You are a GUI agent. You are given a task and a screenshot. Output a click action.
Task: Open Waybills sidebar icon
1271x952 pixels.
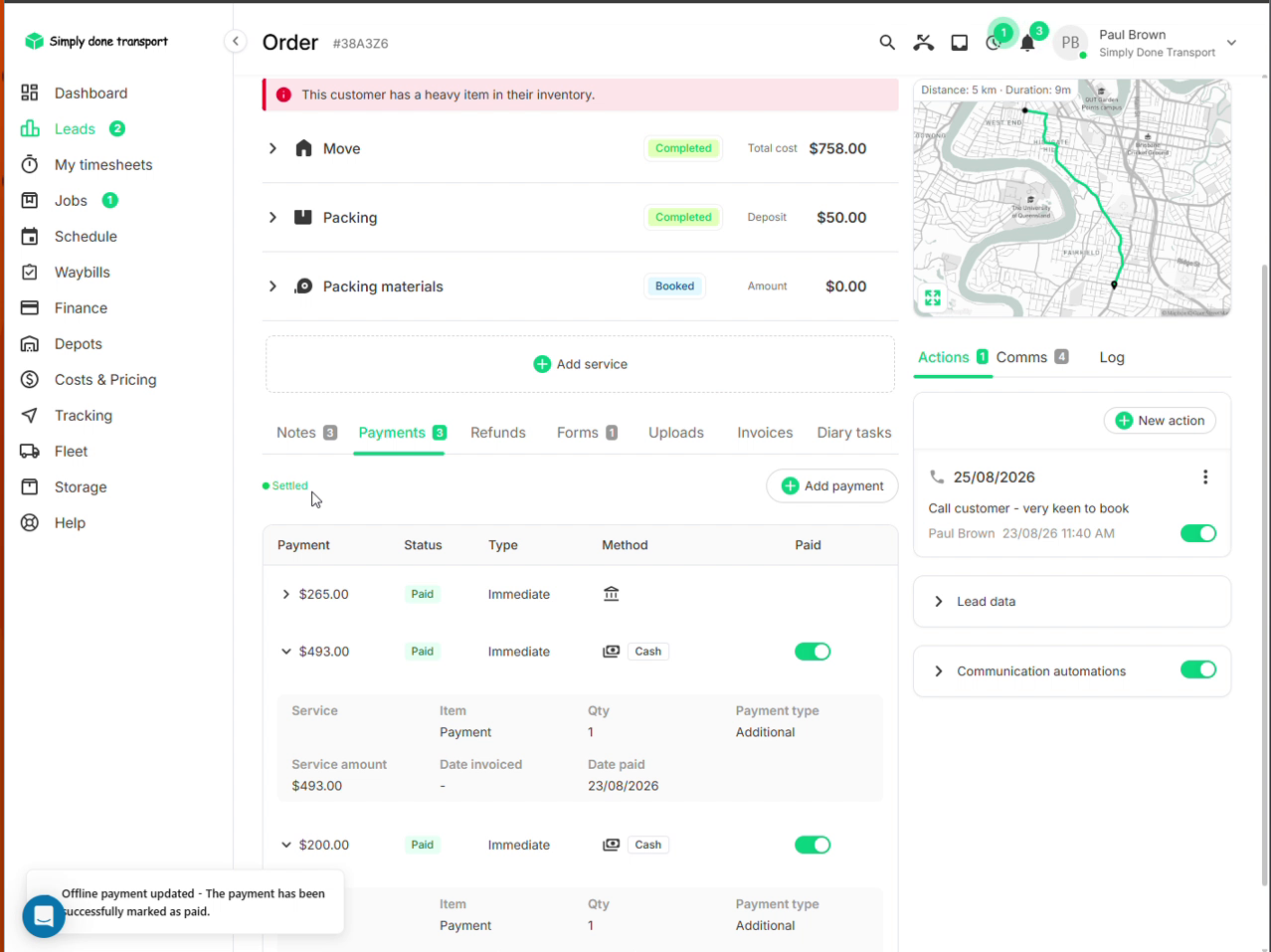pyautogui.click(x=30, y=272)
